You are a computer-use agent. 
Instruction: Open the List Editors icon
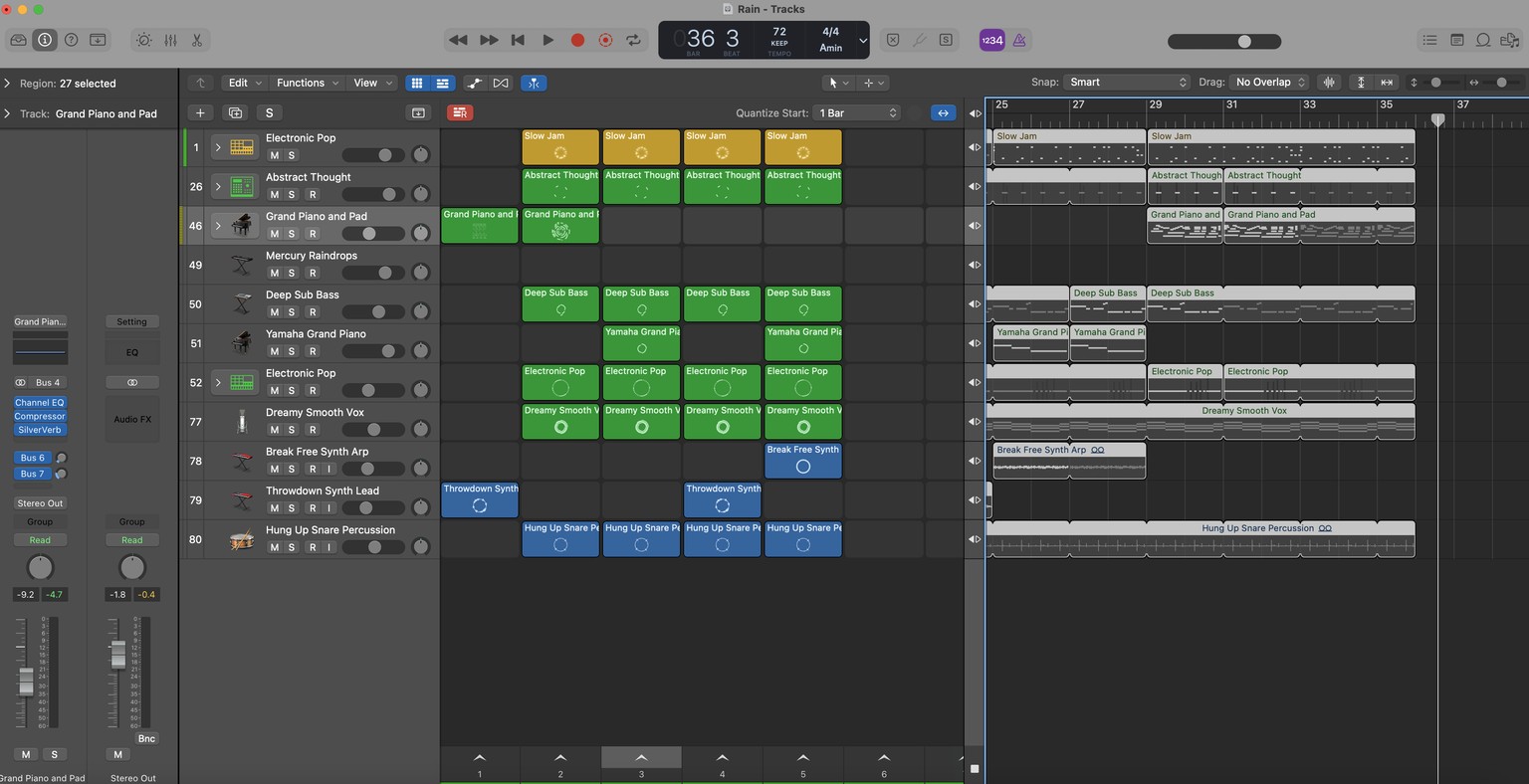pyautogui.click(x=1429, y=40)
